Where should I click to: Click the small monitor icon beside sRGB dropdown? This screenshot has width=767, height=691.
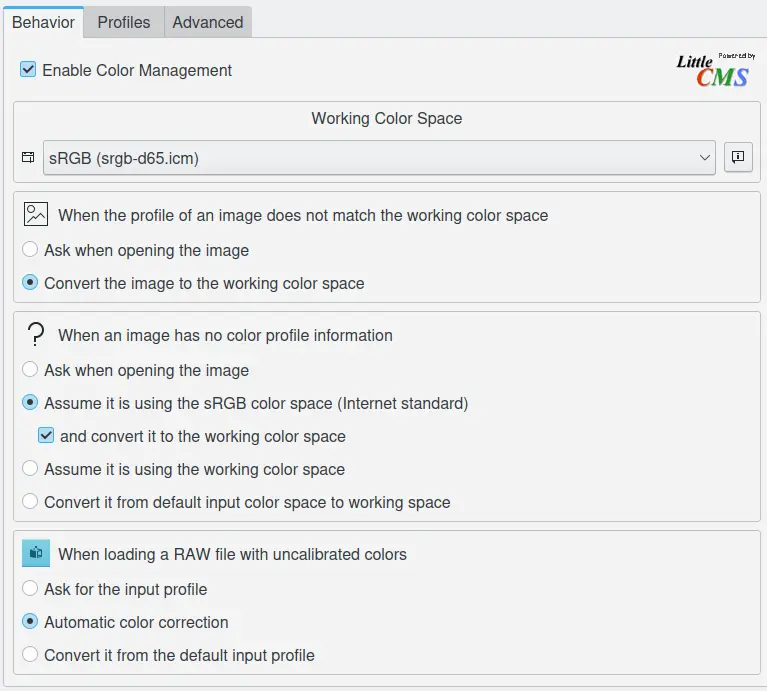pyautogui.click(x=28, y=158)
